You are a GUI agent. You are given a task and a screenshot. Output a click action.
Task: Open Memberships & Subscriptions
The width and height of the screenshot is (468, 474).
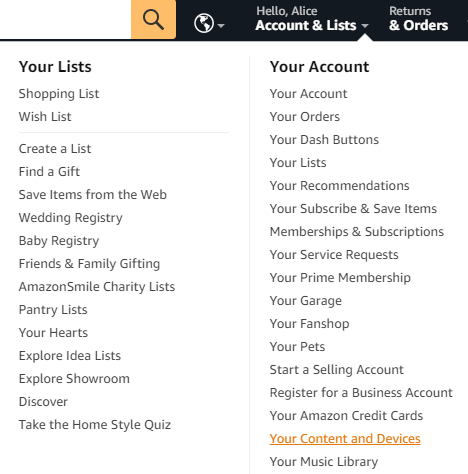357,232
